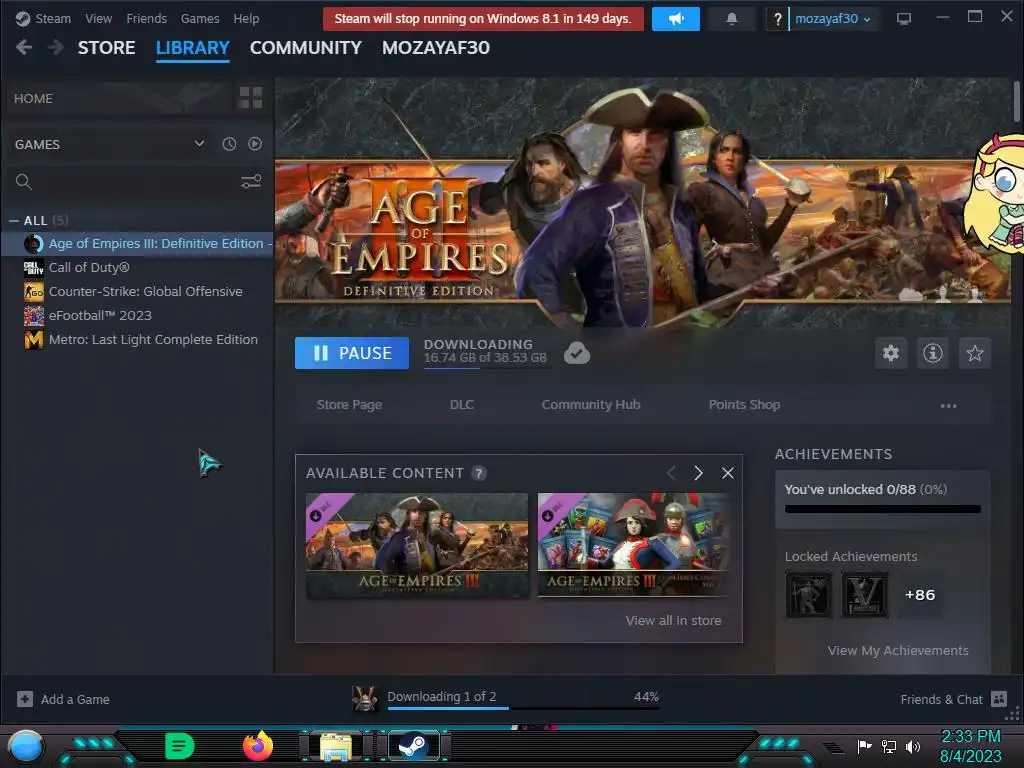The image size is (1024, 768).
Task: Go back with the left arrow
Action: click(24, 47)
